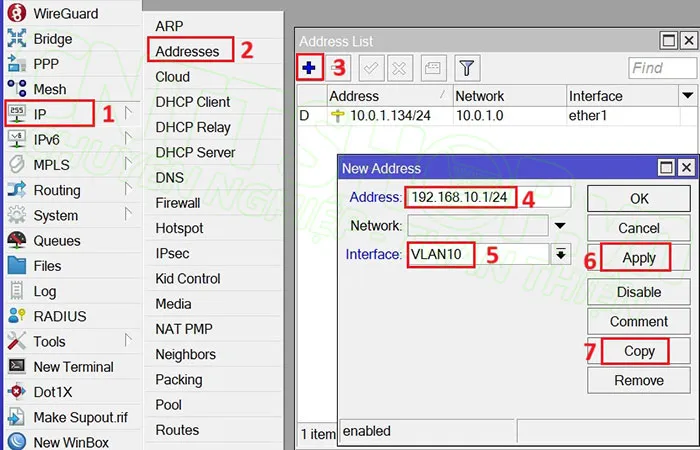Screen dimensions: 700x450
Task: Expand the MPLS submenu arrow
Action: (129, 164)
